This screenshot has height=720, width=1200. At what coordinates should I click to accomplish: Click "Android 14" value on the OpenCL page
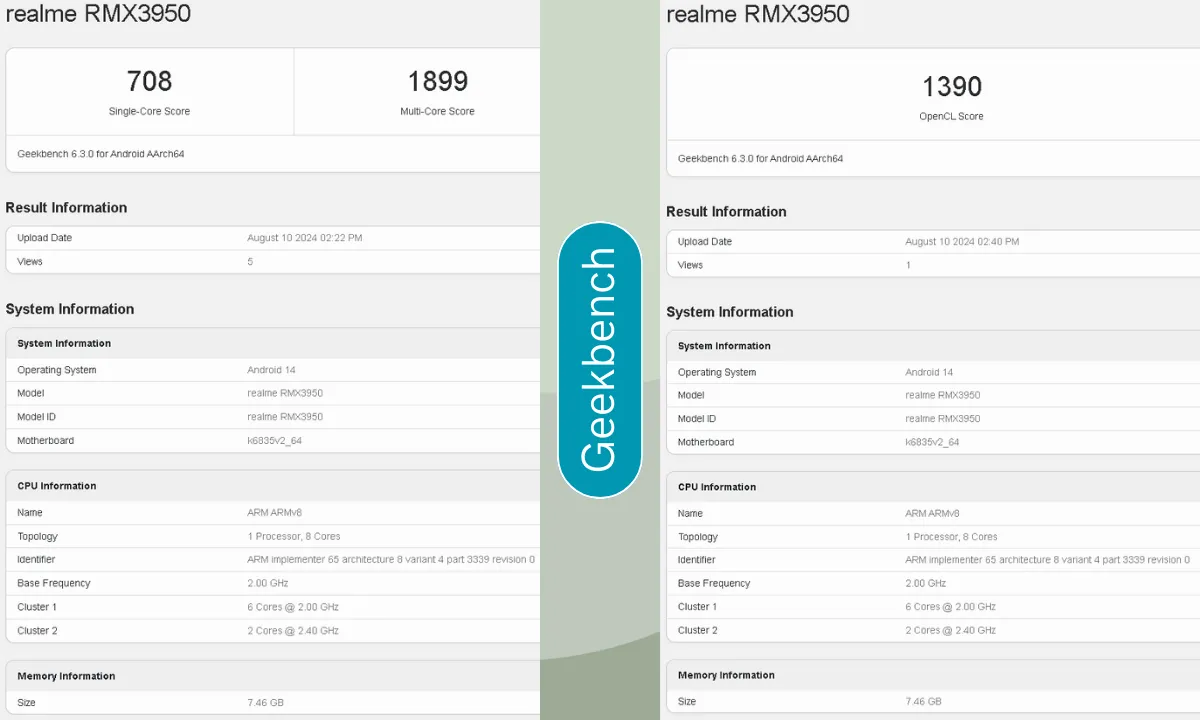pos(929,372)
